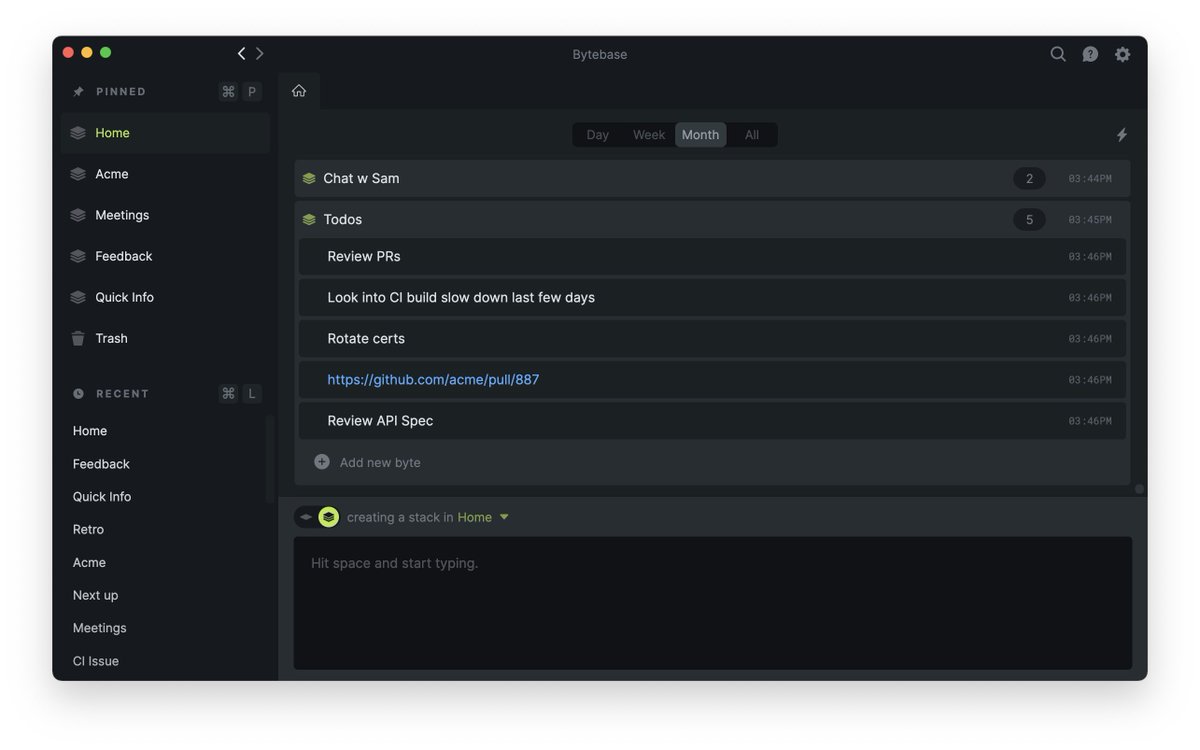Open Todos stack title
The image size is (1200, 750).
[343, 219]
